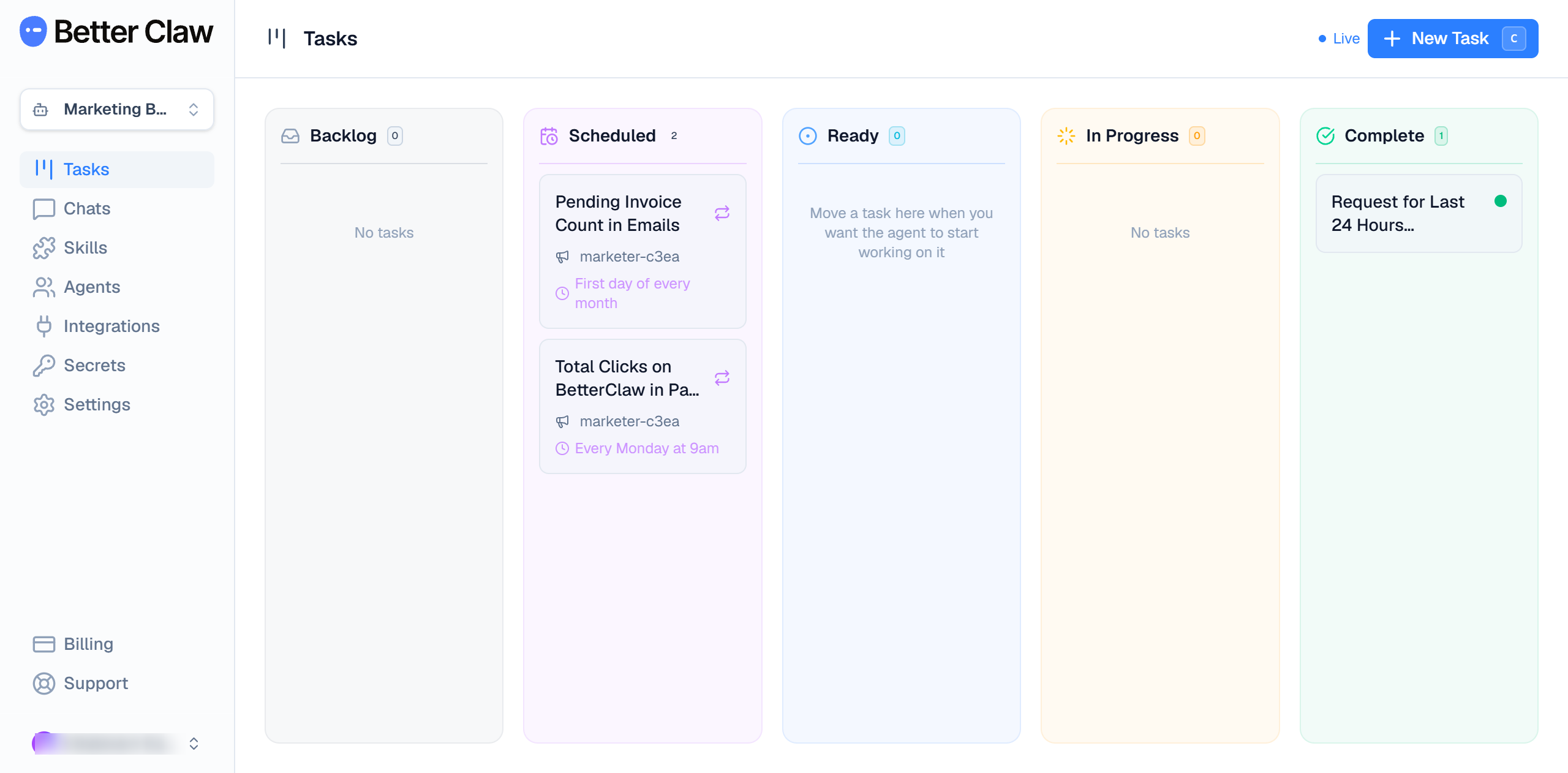Open Request for Last 24 Hours card
The width and height of the screenshot is (1568, 773).
click(1419, 214)
